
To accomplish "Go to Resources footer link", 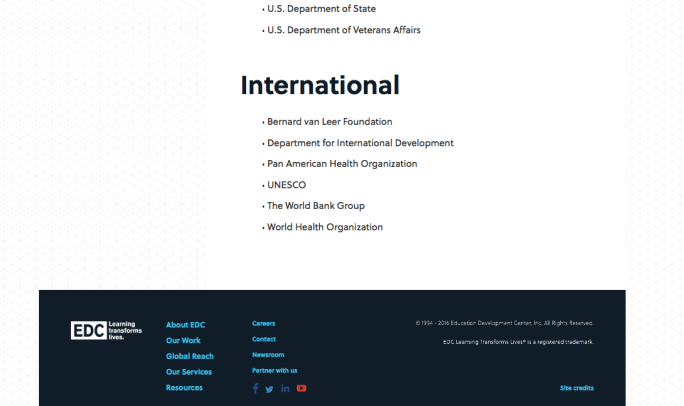I will 184,388.
